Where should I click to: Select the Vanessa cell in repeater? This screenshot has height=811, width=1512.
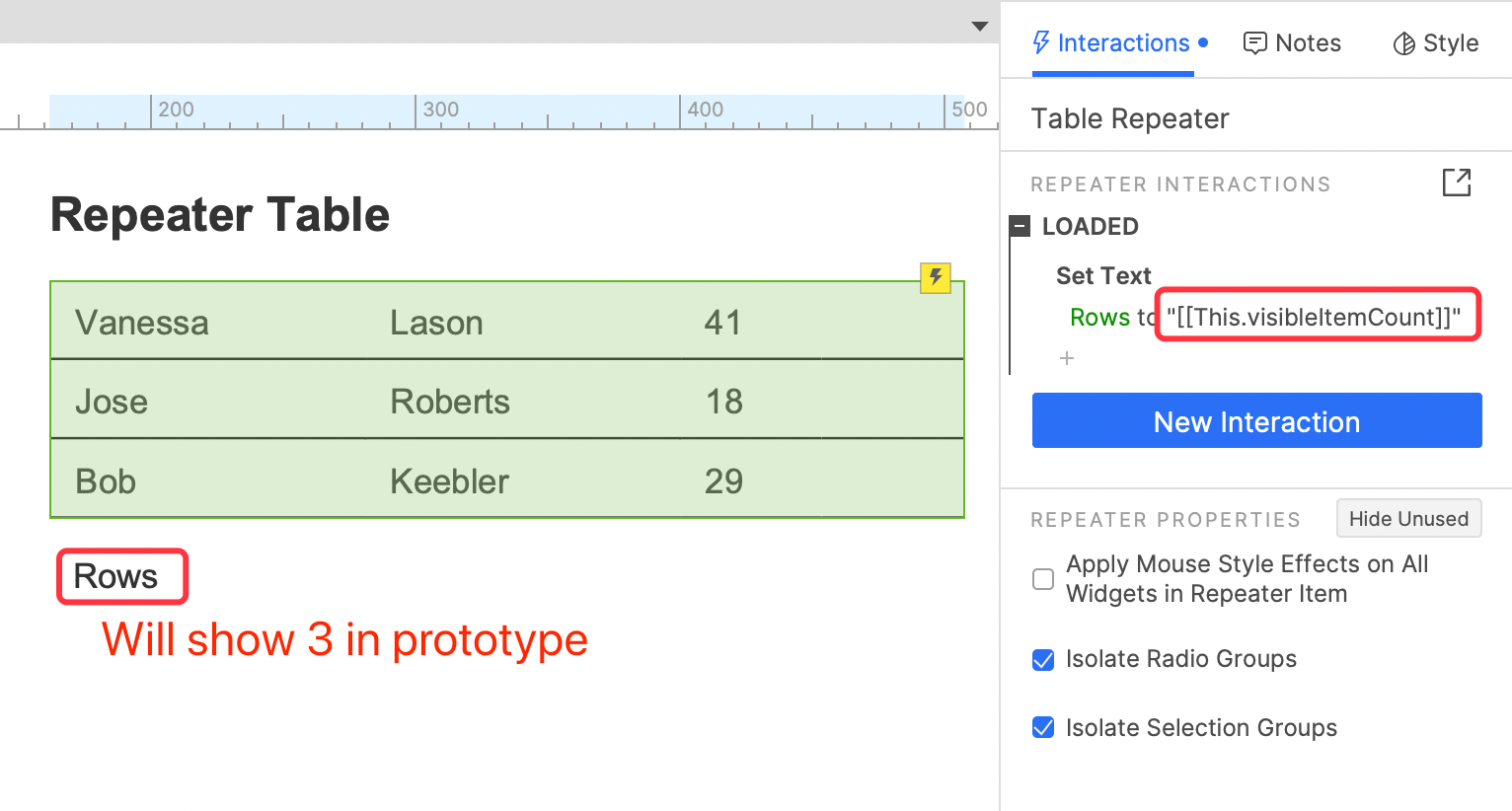click(x=142, y=323)
